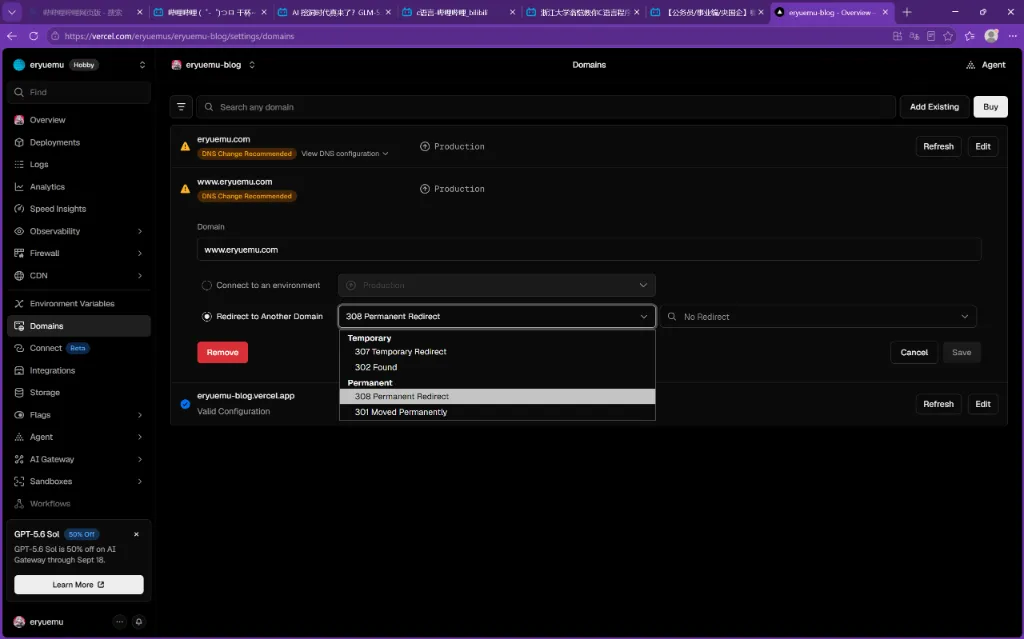Open the eryuemu account more options
This screenshot has height=639, width=1024.
pos(120,622)
